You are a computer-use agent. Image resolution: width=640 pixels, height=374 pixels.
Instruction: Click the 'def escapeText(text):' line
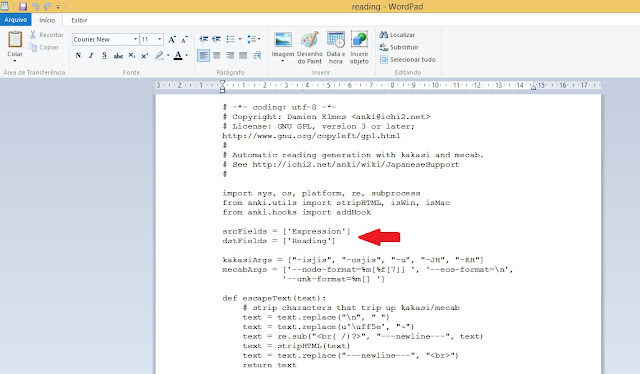(x=274, y=298)
